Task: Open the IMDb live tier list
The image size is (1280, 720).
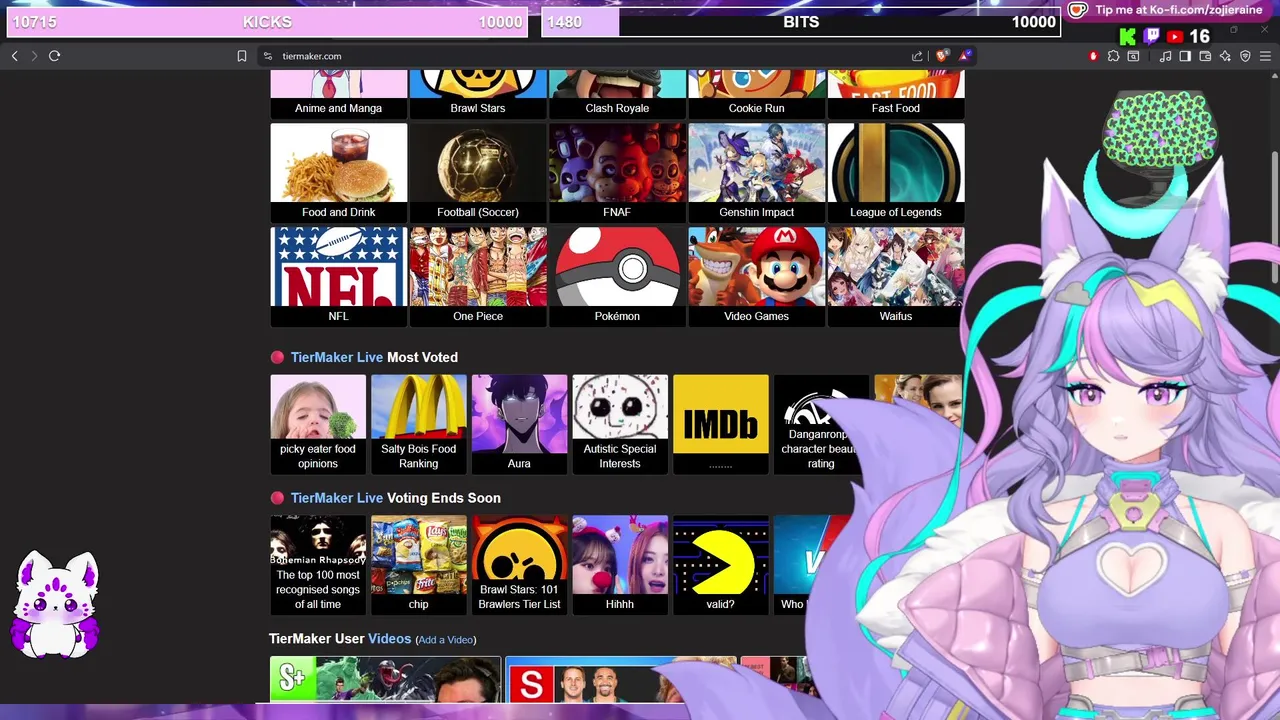Action: (721, 424)
